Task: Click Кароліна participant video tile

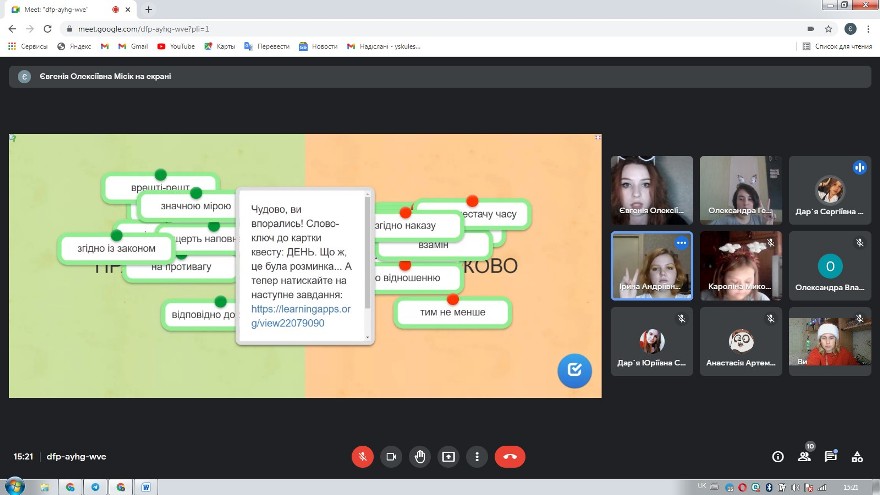Action: point(741,266)
